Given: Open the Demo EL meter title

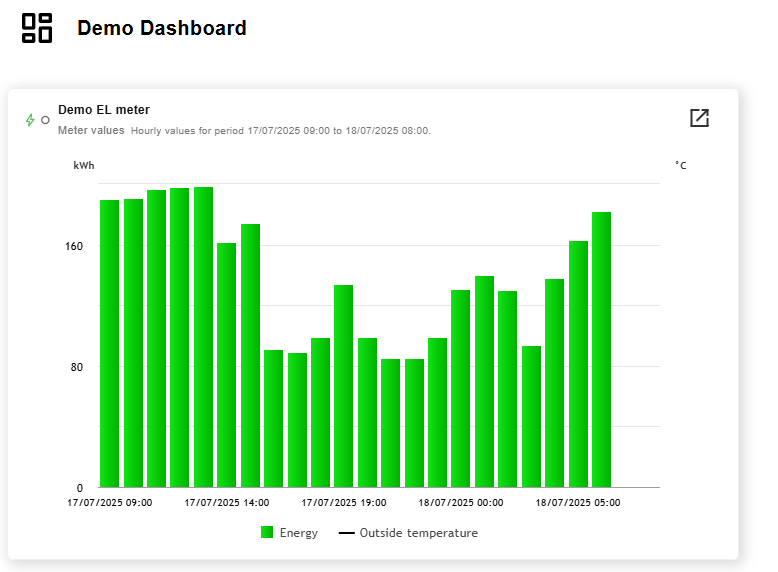Looking at the screenshot, I should coord(104,110).
